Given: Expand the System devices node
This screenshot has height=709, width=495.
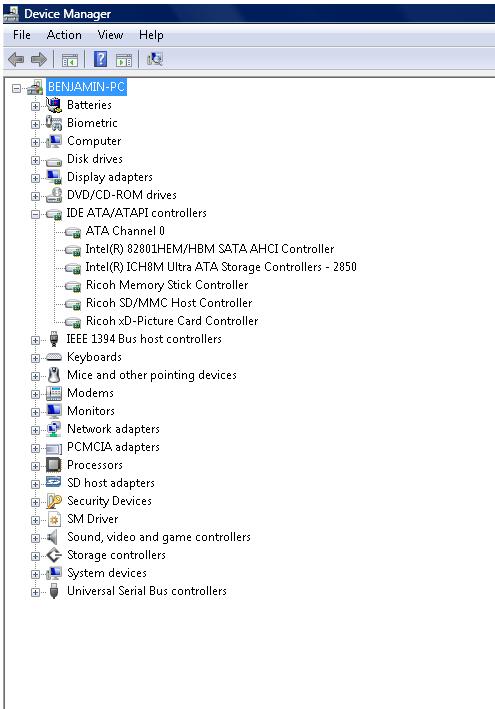Looking at the screenshot, I should tap(35, 574).
